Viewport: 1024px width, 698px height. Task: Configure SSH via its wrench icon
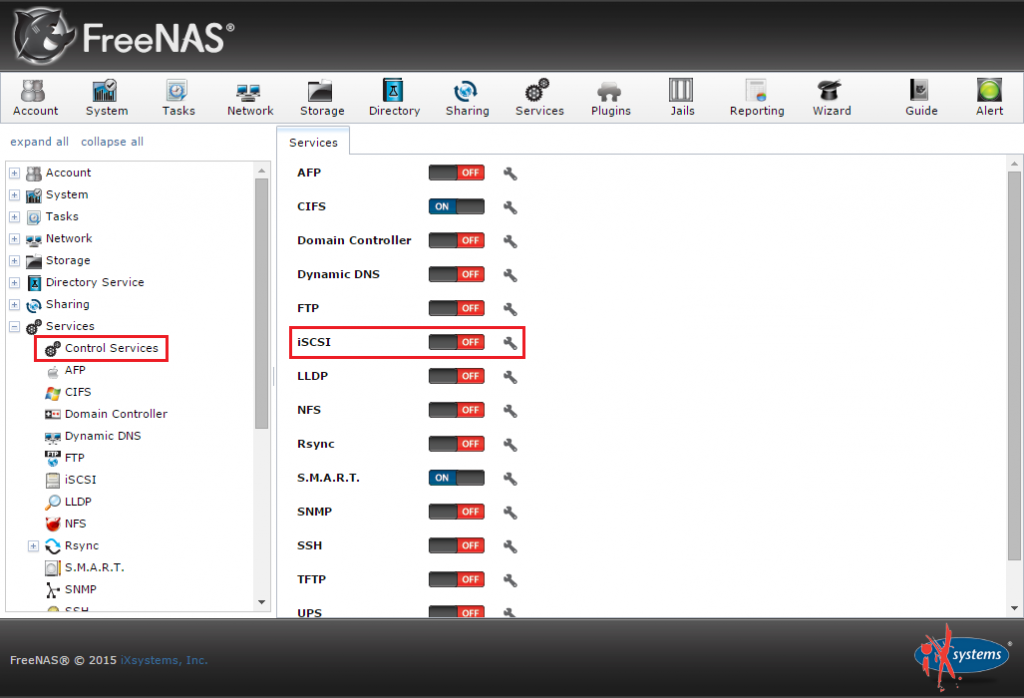pos(510,547)
